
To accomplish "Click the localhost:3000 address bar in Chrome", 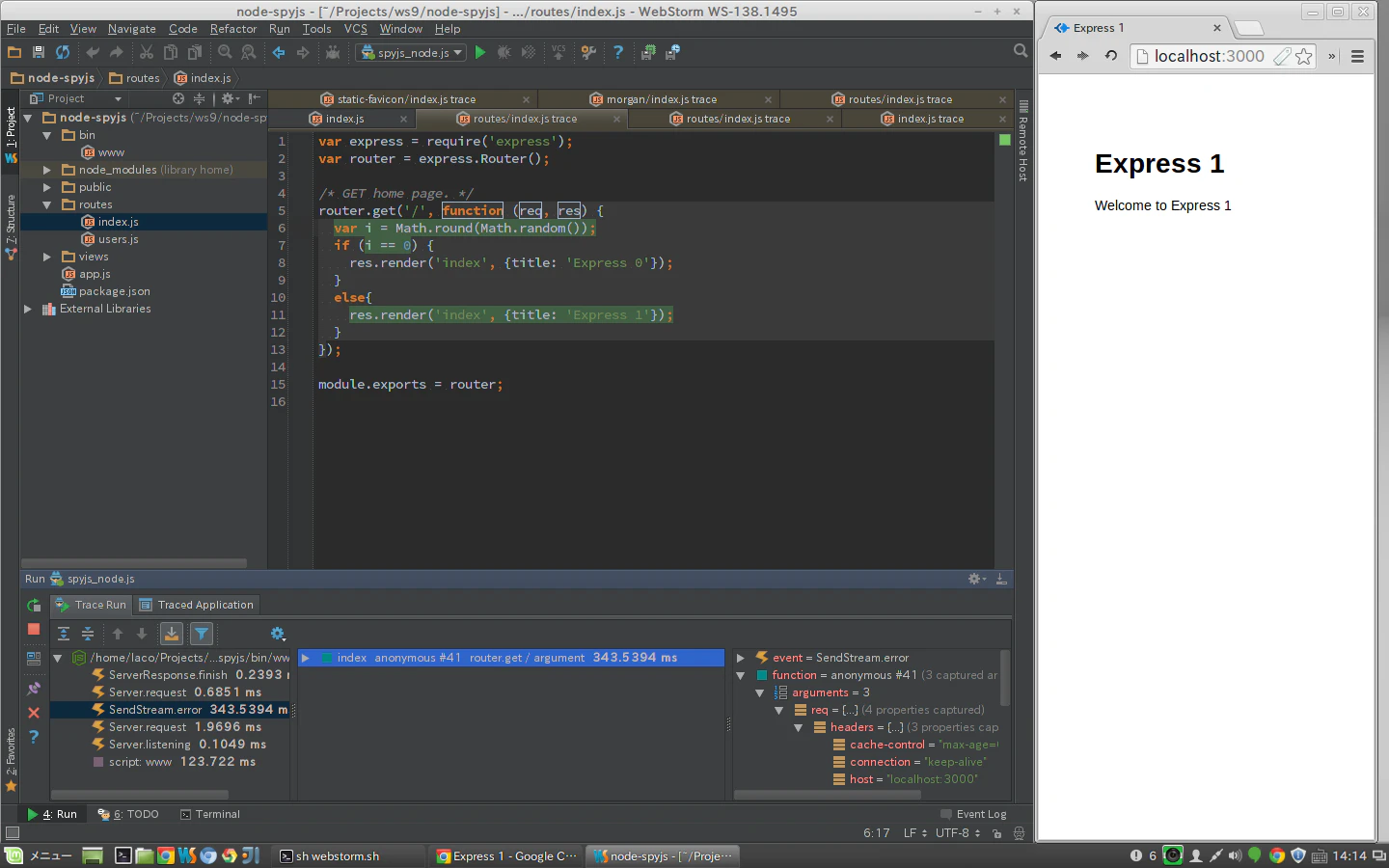I will pos(1210,56).
